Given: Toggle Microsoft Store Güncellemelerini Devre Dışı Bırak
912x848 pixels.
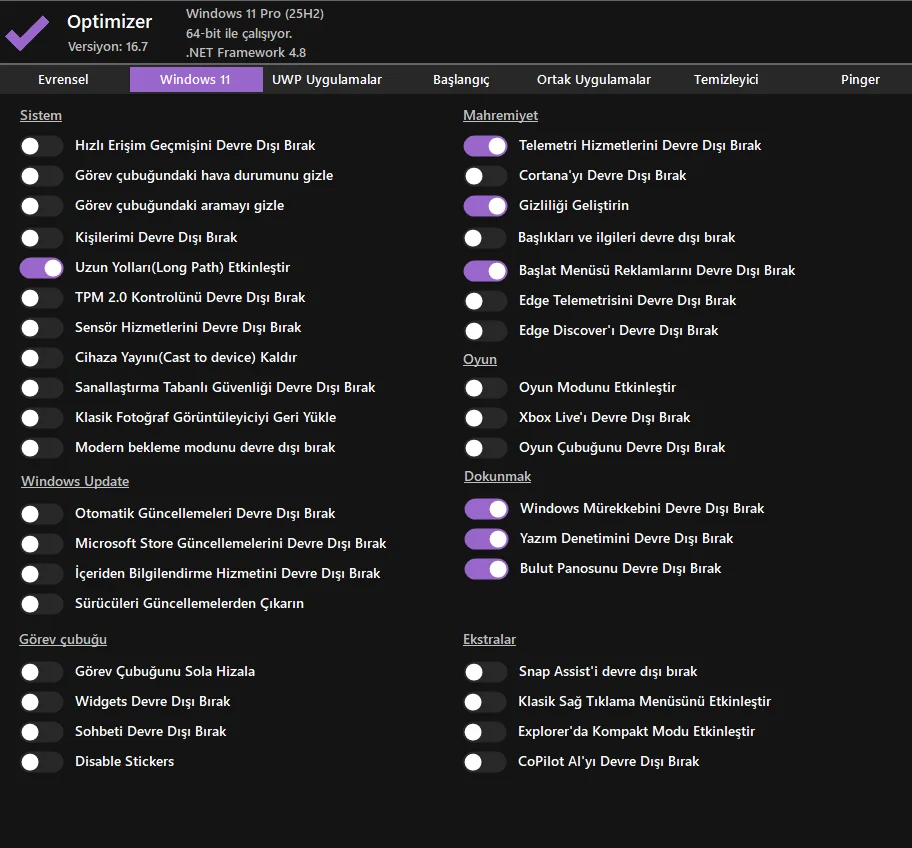Looking at the screenshot, I should click(41, 544).
